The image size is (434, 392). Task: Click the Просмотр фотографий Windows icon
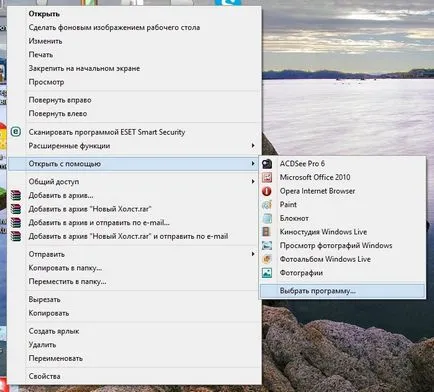pyautogui.click(x=267, y=246)
